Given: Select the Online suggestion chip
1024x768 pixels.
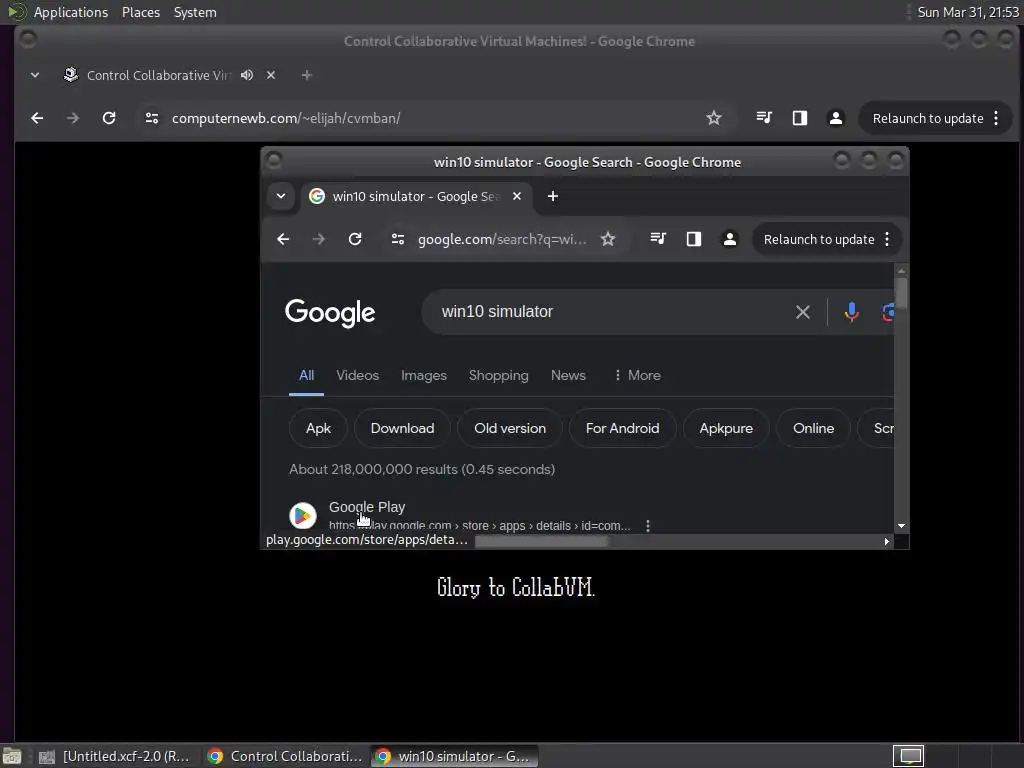Looking at the screenshot, I should (x=814, y=428).
